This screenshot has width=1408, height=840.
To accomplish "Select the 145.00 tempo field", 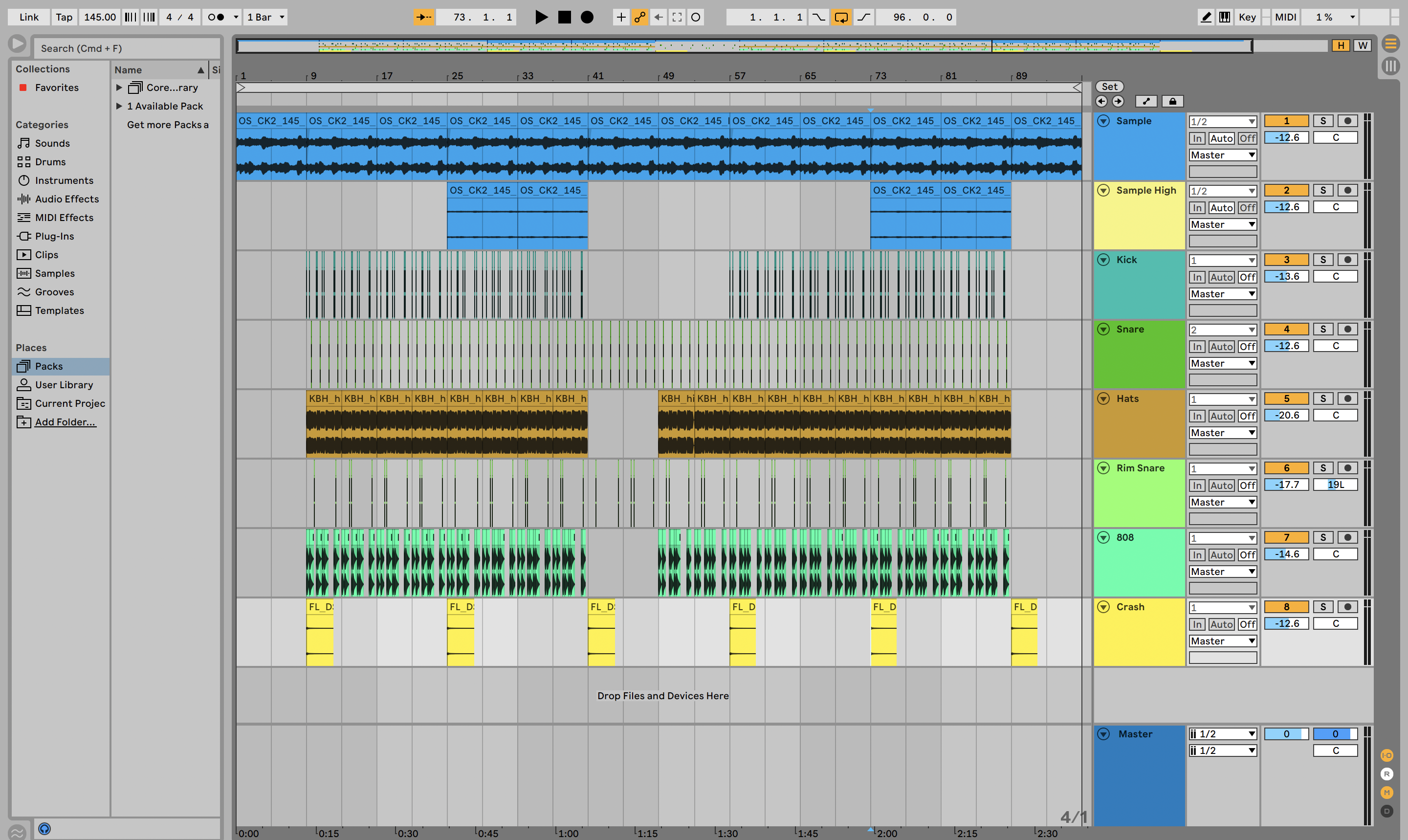I will pyautogui.click(x=100, y=17).
